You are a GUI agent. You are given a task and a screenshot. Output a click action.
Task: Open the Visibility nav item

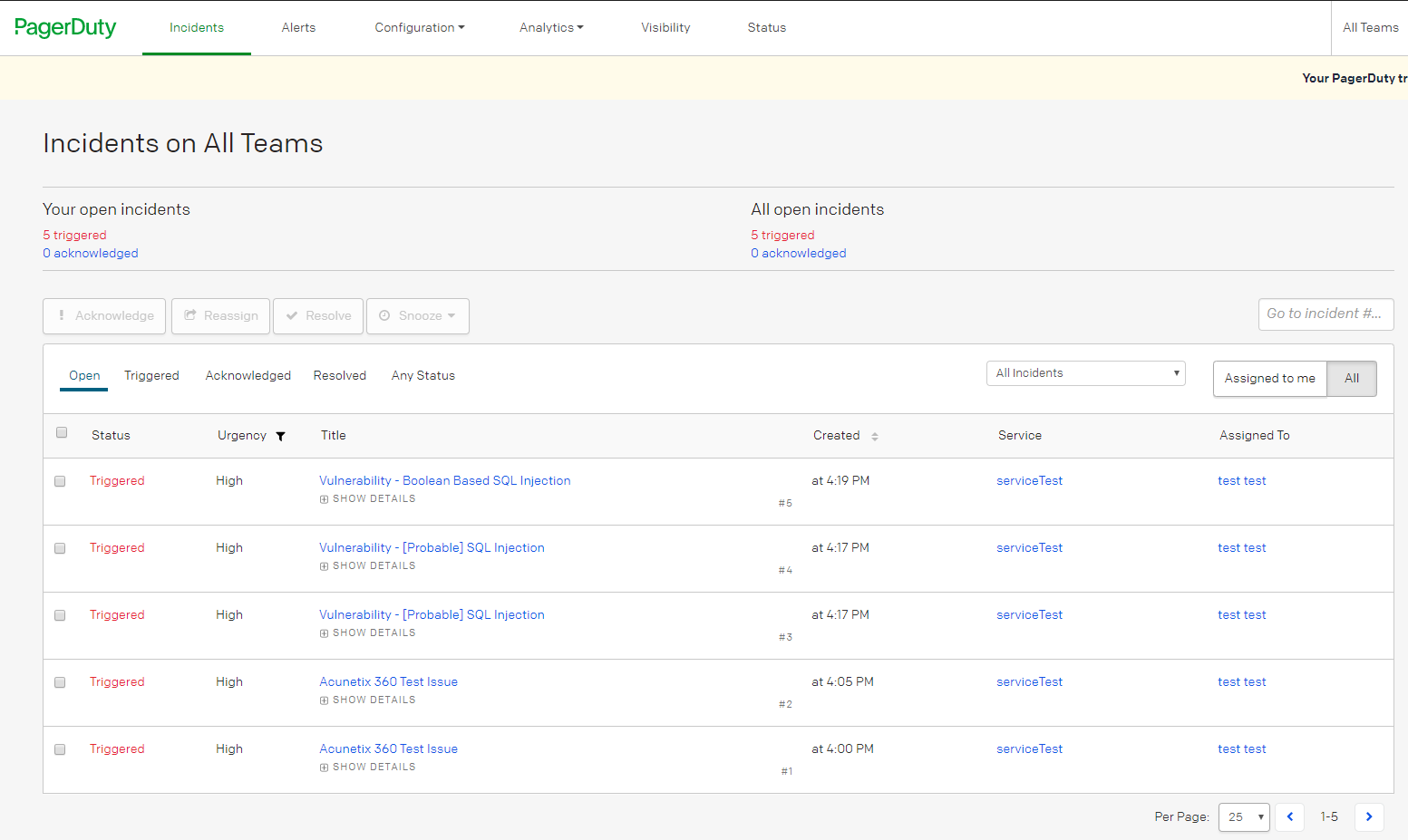point(665,27)
